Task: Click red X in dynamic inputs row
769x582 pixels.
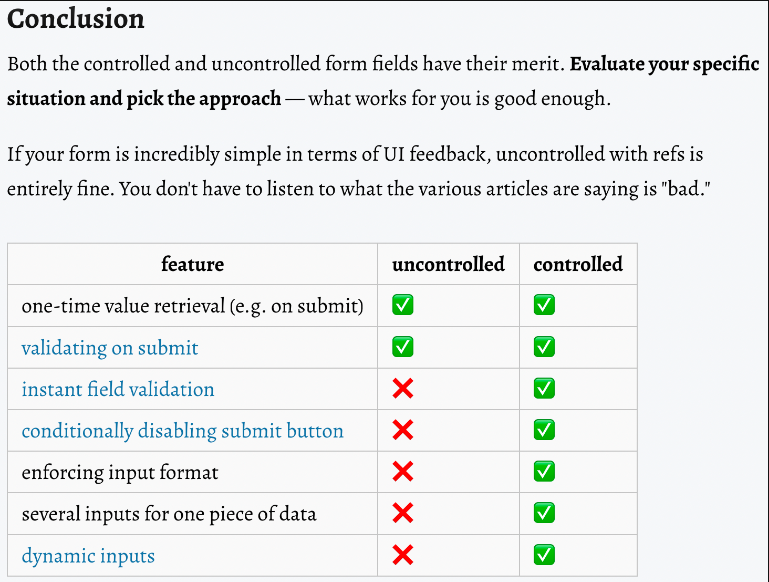Action: point(403,555)
